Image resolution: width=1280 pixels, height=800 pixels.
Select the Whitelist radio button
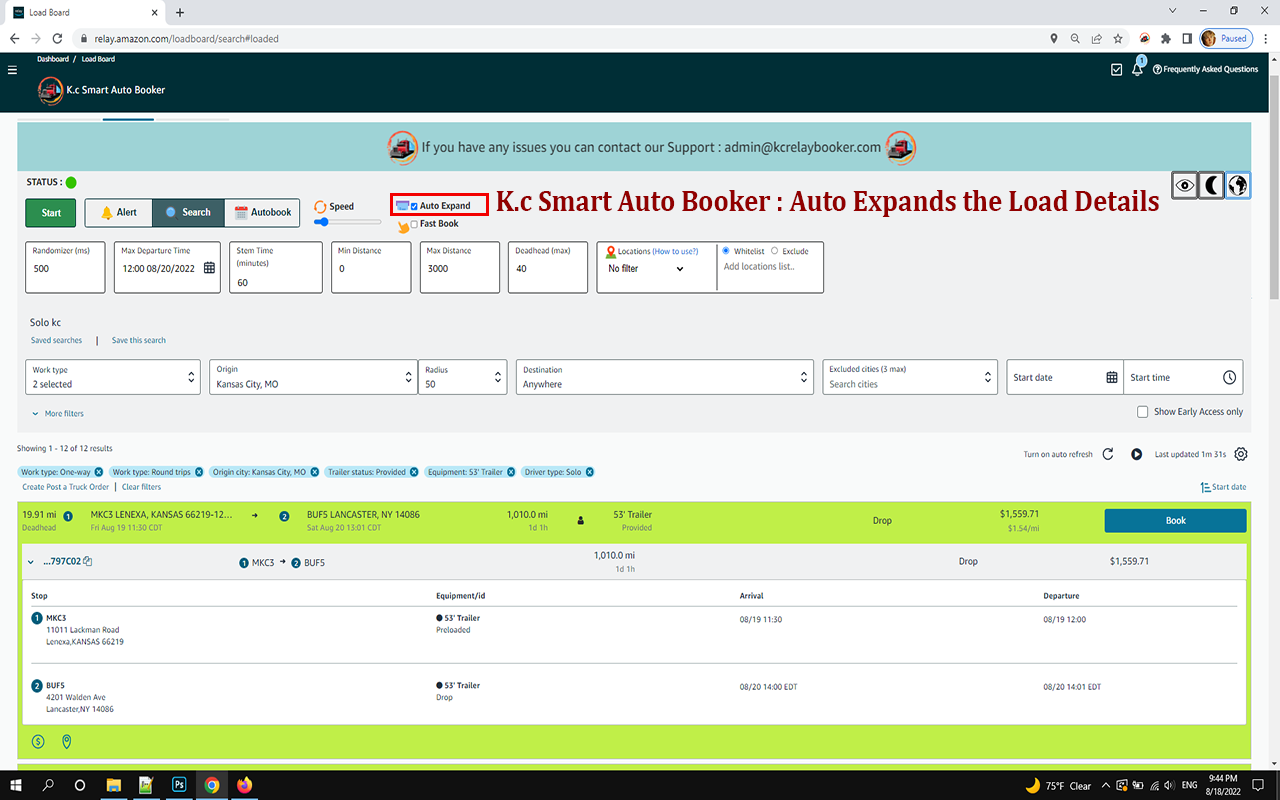(726, 251)
